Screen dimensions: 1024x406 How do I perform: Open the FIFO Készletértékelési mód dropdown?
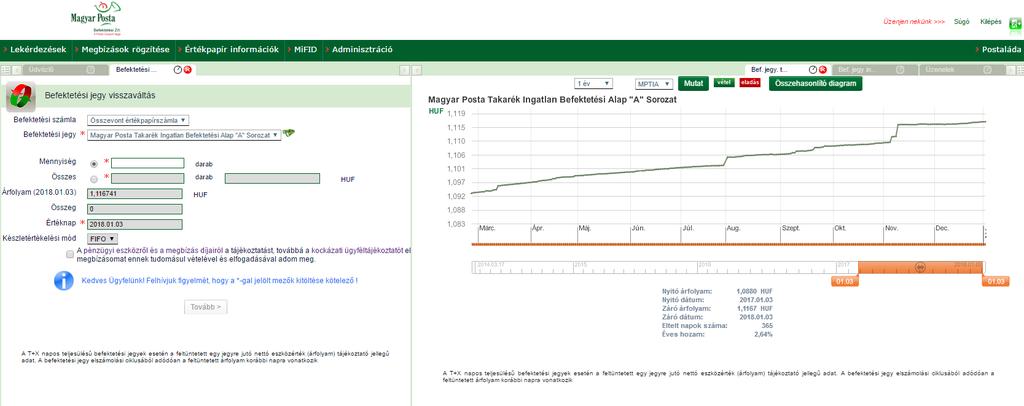[x=102, y=239]
